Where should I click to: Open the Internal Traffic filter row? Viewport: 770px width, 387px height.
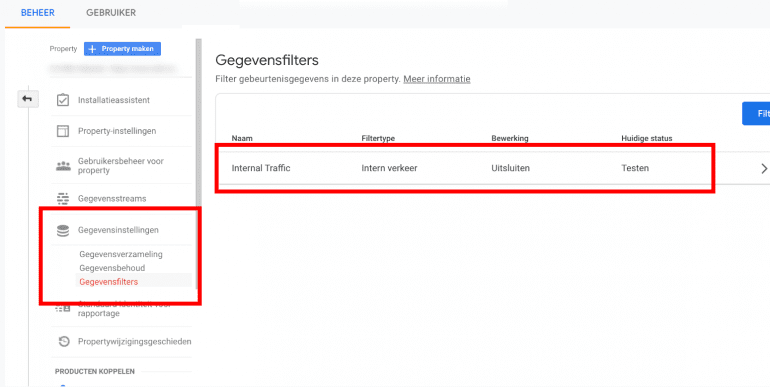click(493, 168)
